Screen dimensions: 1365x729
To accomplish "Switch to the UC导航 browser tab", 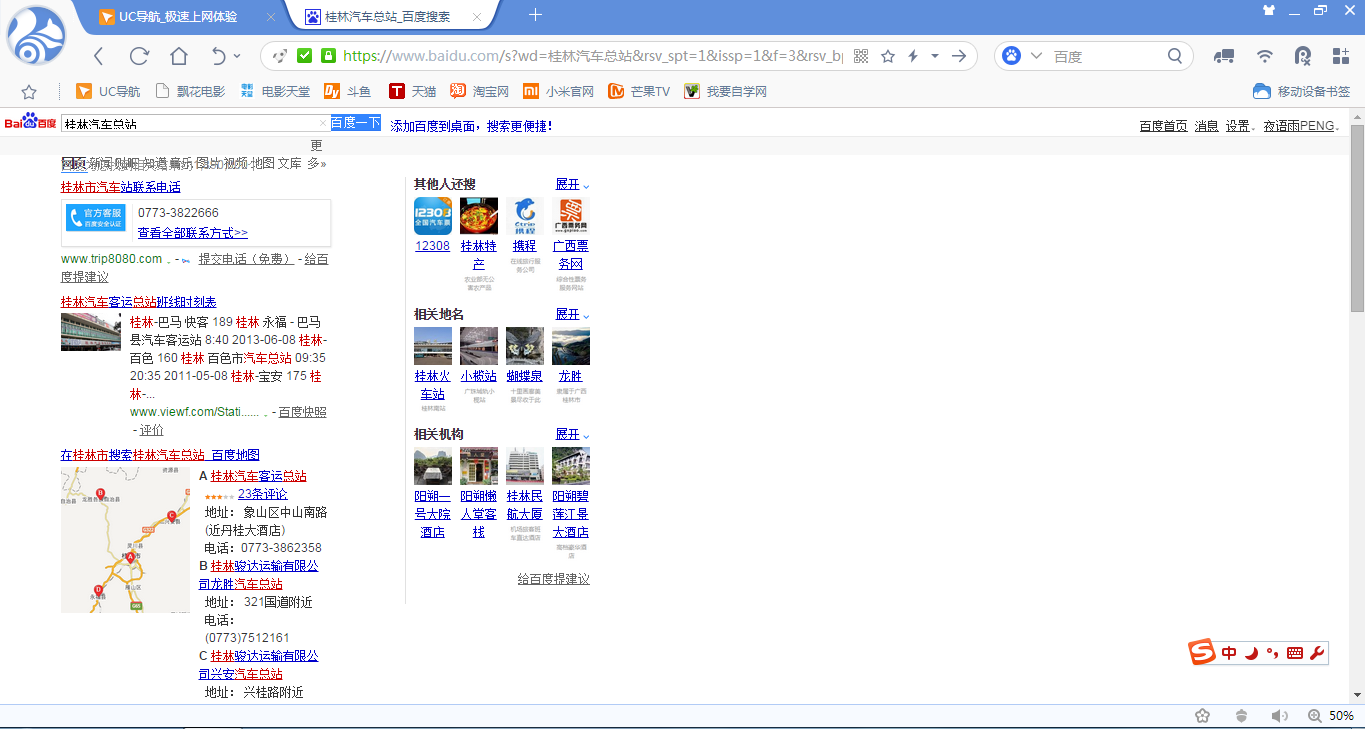I will 178,16.
